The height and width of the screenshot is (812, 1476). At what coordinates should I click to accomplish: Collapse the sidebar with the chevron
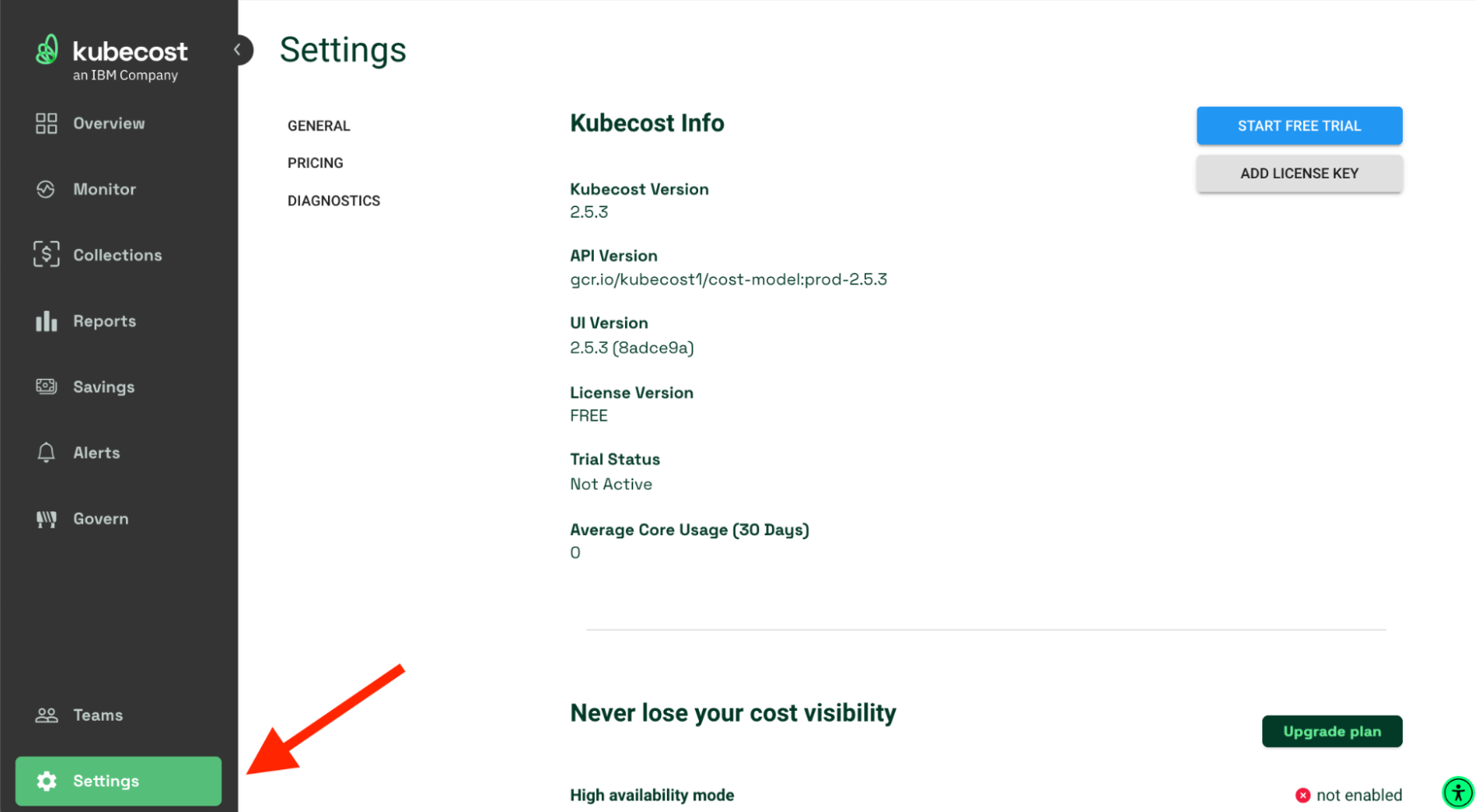click(x=238, y=50)
